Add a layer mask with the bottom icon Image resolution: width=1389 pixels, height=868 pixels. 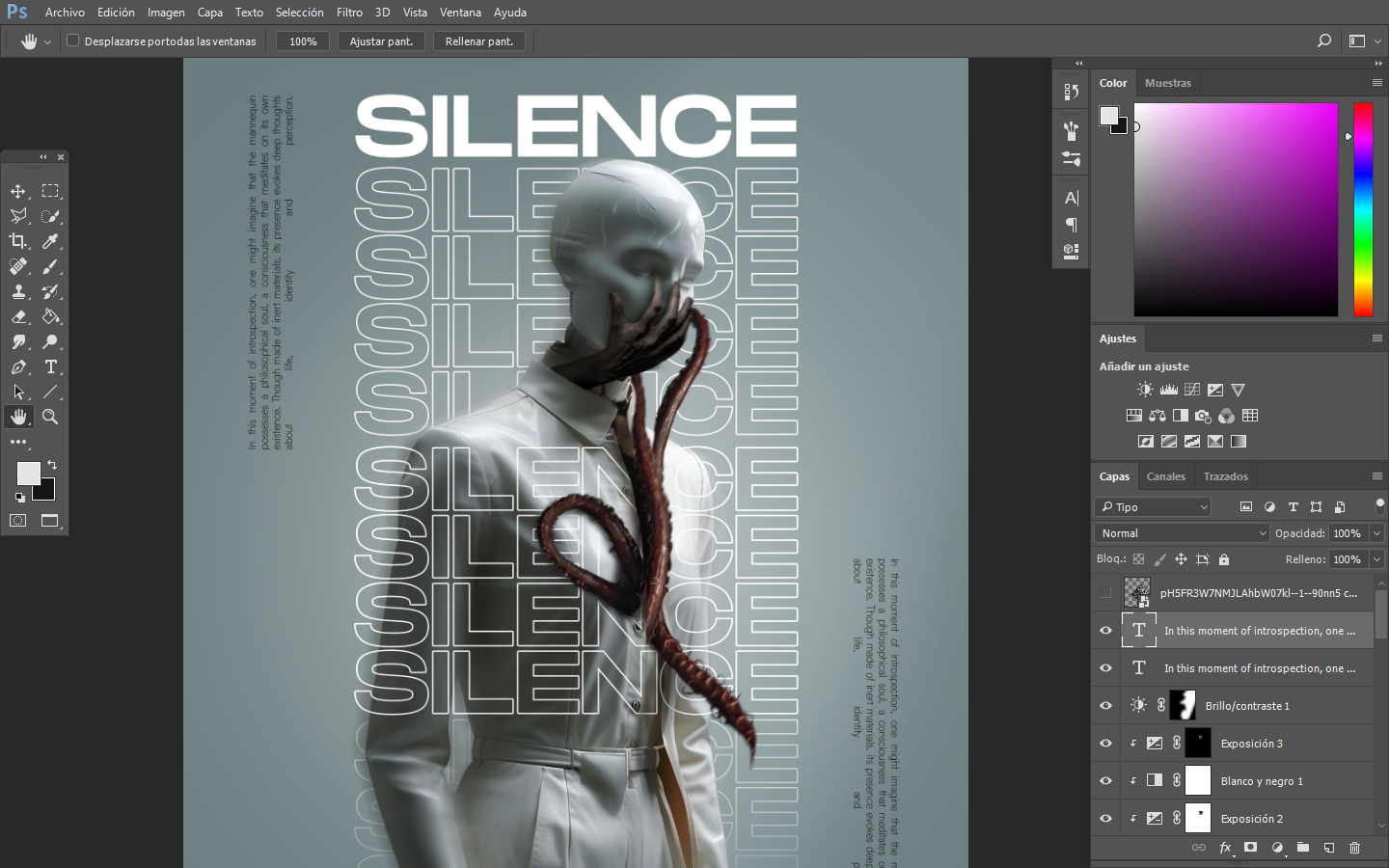click(x=1250, y=848)
